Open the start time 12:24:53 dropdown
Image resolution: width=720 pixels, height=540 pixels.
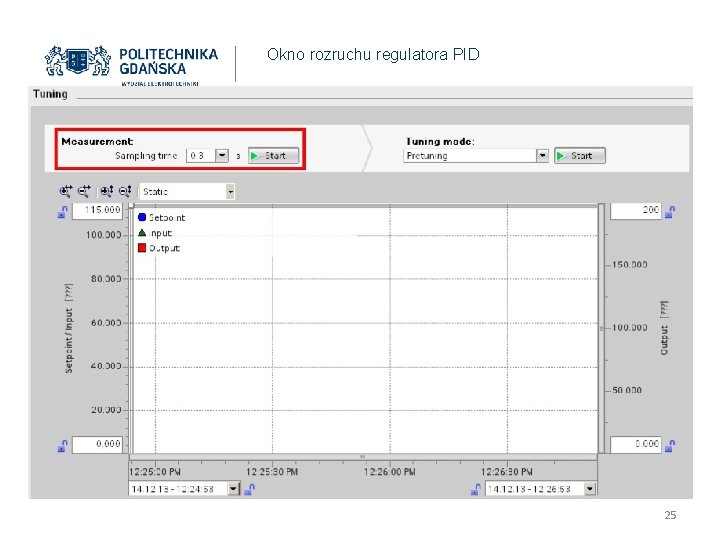coord(233,489)
